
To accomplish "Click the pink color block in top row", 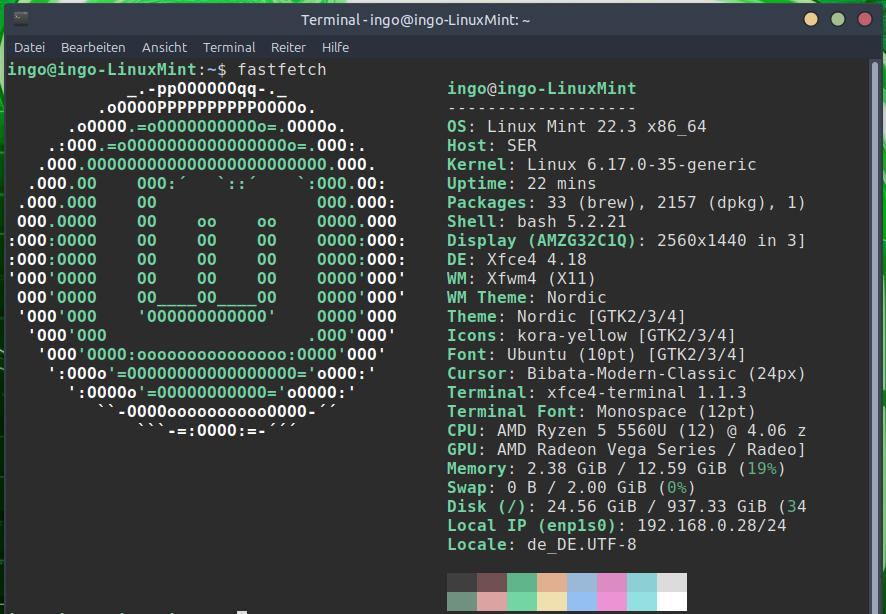I will tap(612, 582).
